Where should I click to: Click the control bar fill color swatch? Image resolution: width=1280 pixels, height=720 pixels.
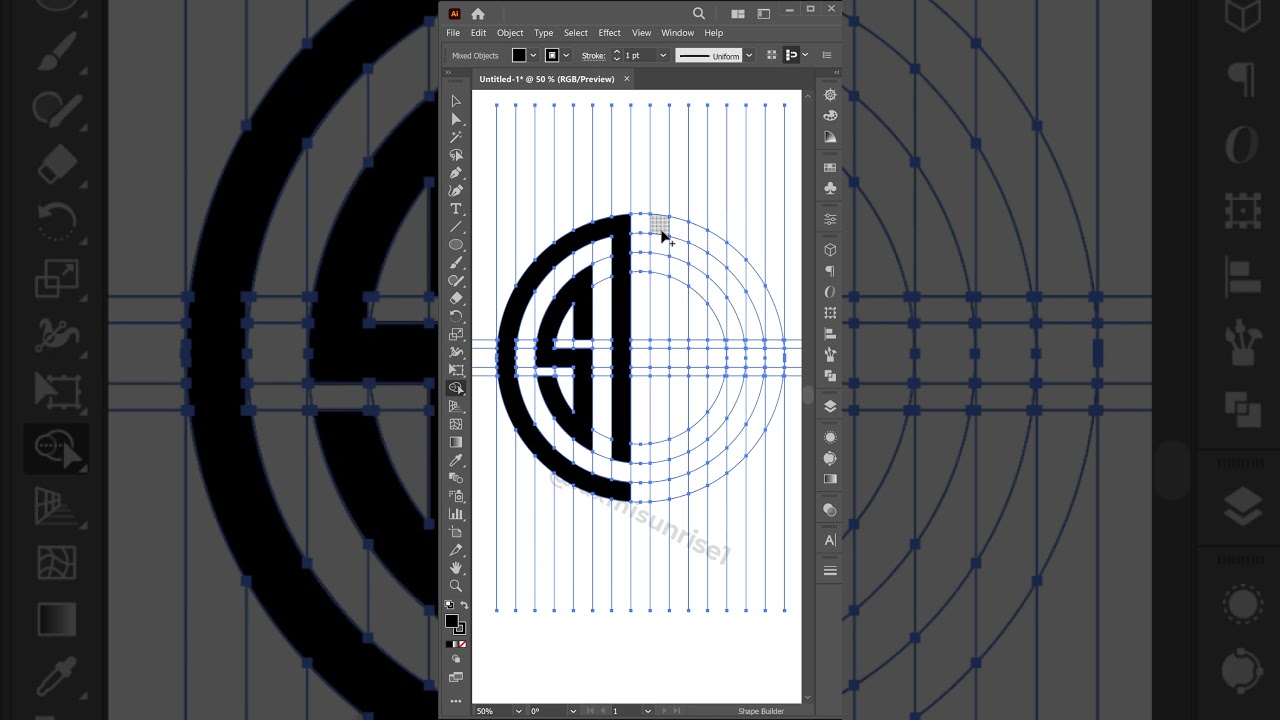pos(519,55)
